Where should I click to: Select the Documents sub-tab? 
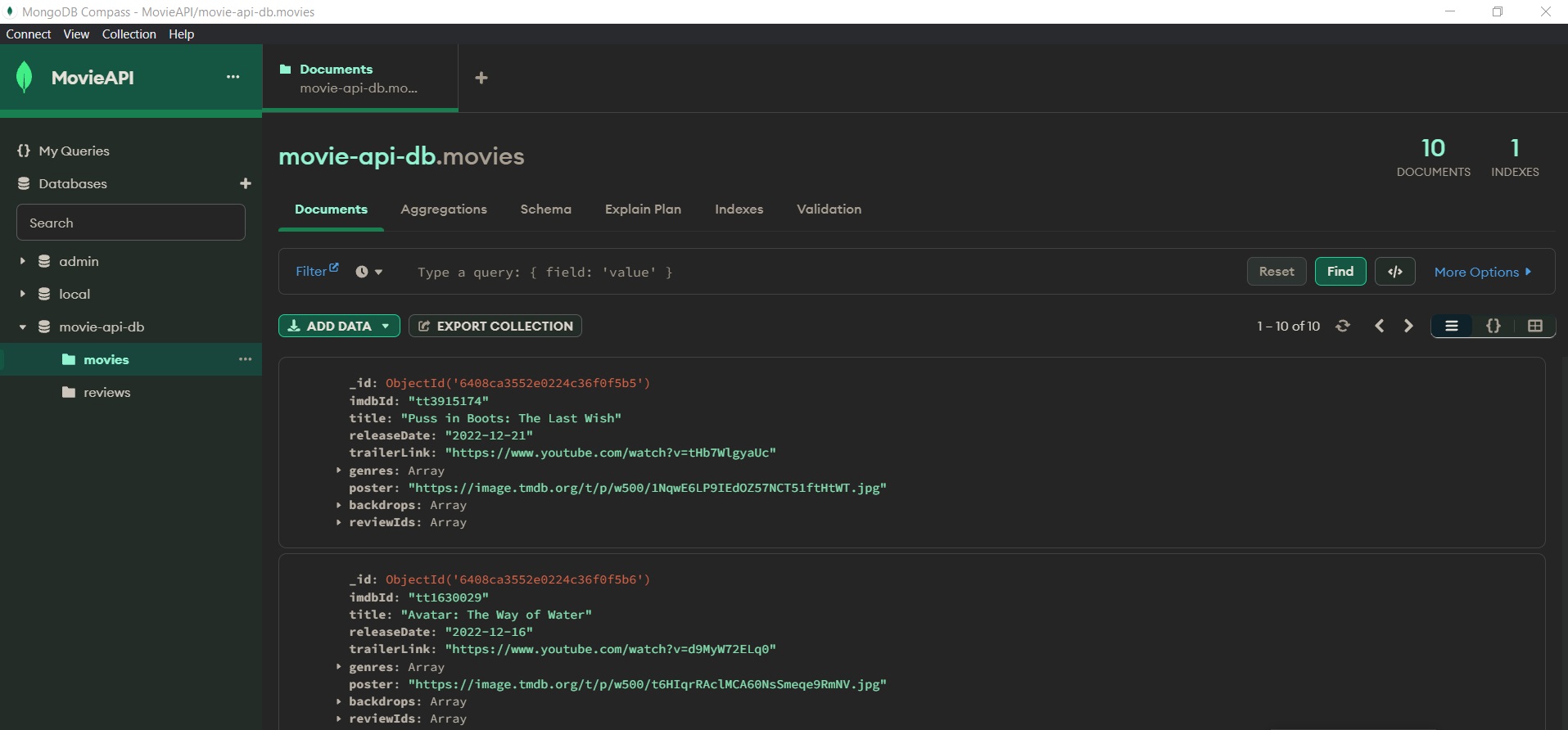331,210
